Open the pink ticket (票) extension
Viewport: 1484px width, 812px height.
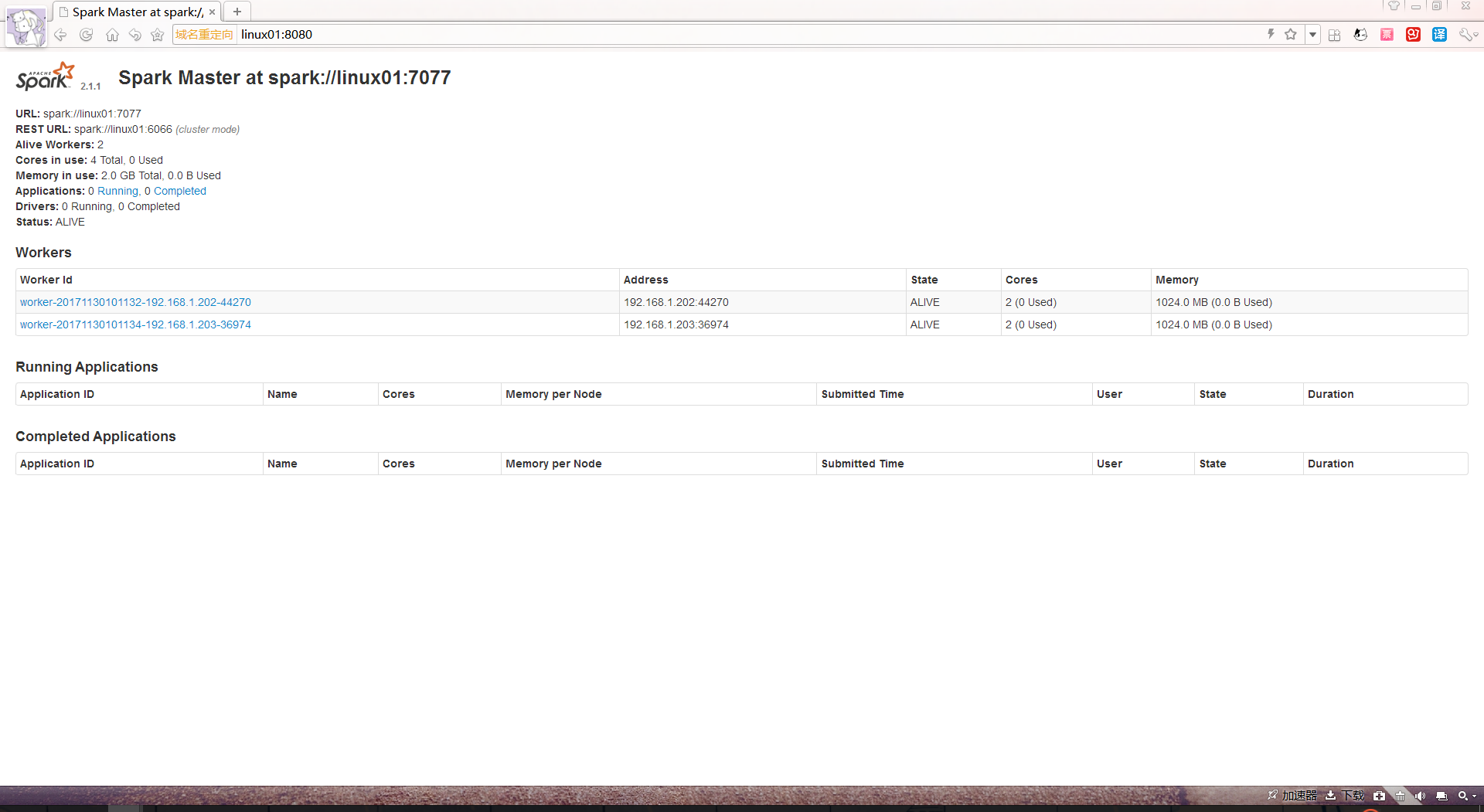1387,35
